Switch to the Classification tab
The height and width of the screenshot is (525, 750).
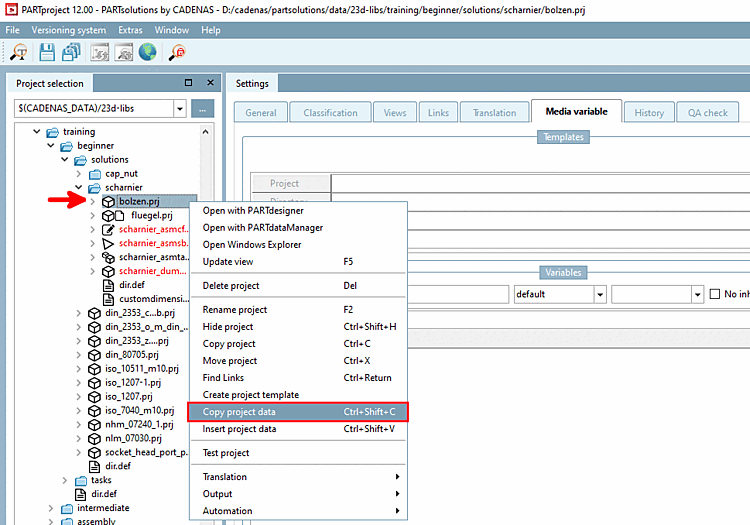(x=330, y=112)
